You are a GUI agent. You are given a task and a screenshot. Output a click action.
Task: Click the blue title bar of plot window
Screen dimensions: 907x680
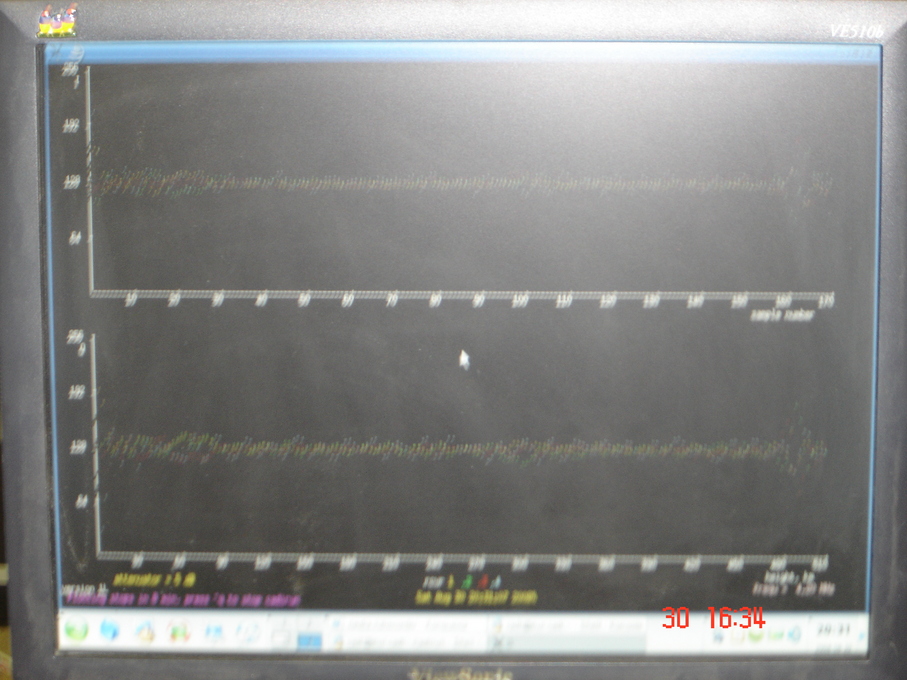point(463,53)
